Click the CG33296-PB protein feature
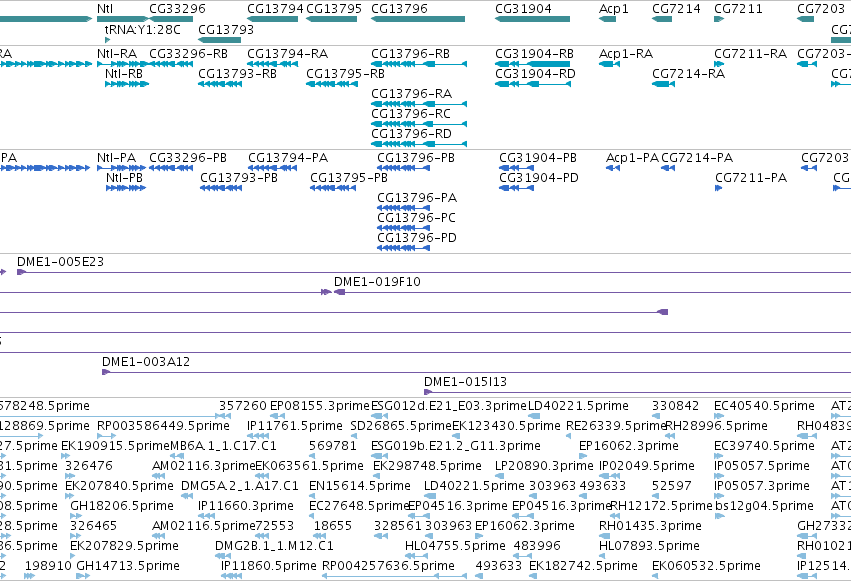This screenshot has width=851, height=581. coord(171,168)
